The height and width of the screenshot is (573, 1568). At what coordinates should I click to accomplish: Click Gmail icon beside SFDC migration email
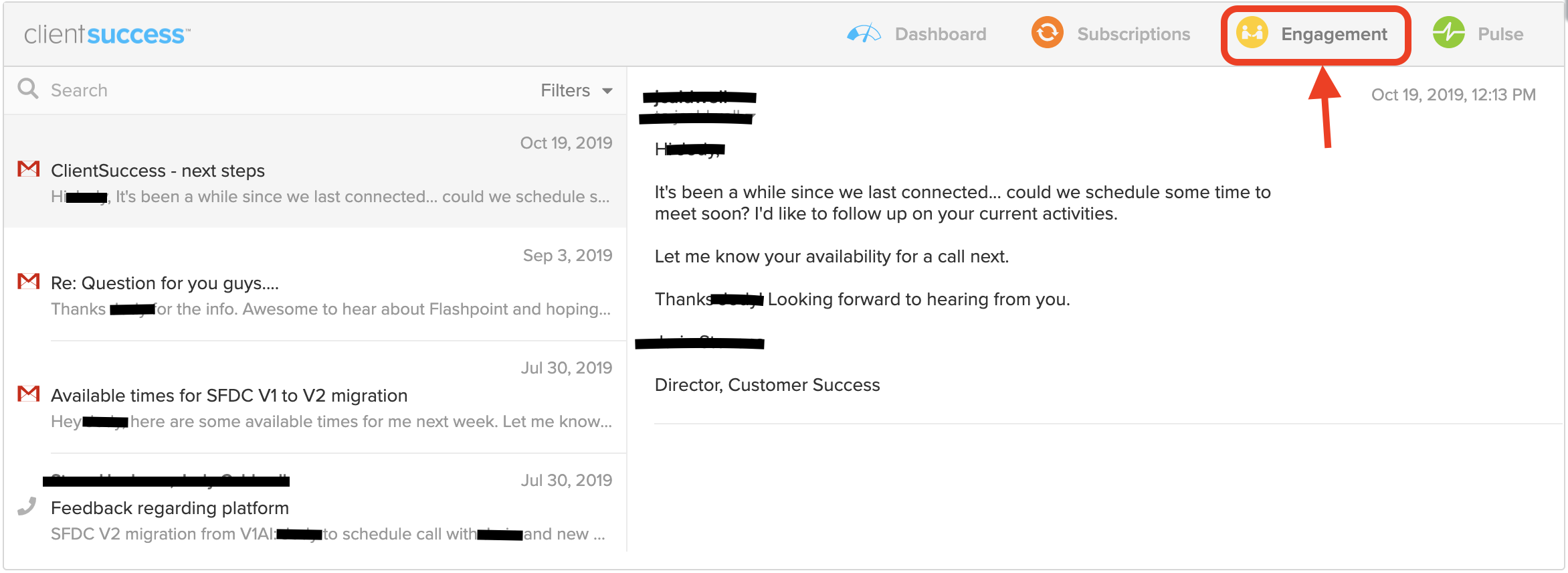coord(28,394)
